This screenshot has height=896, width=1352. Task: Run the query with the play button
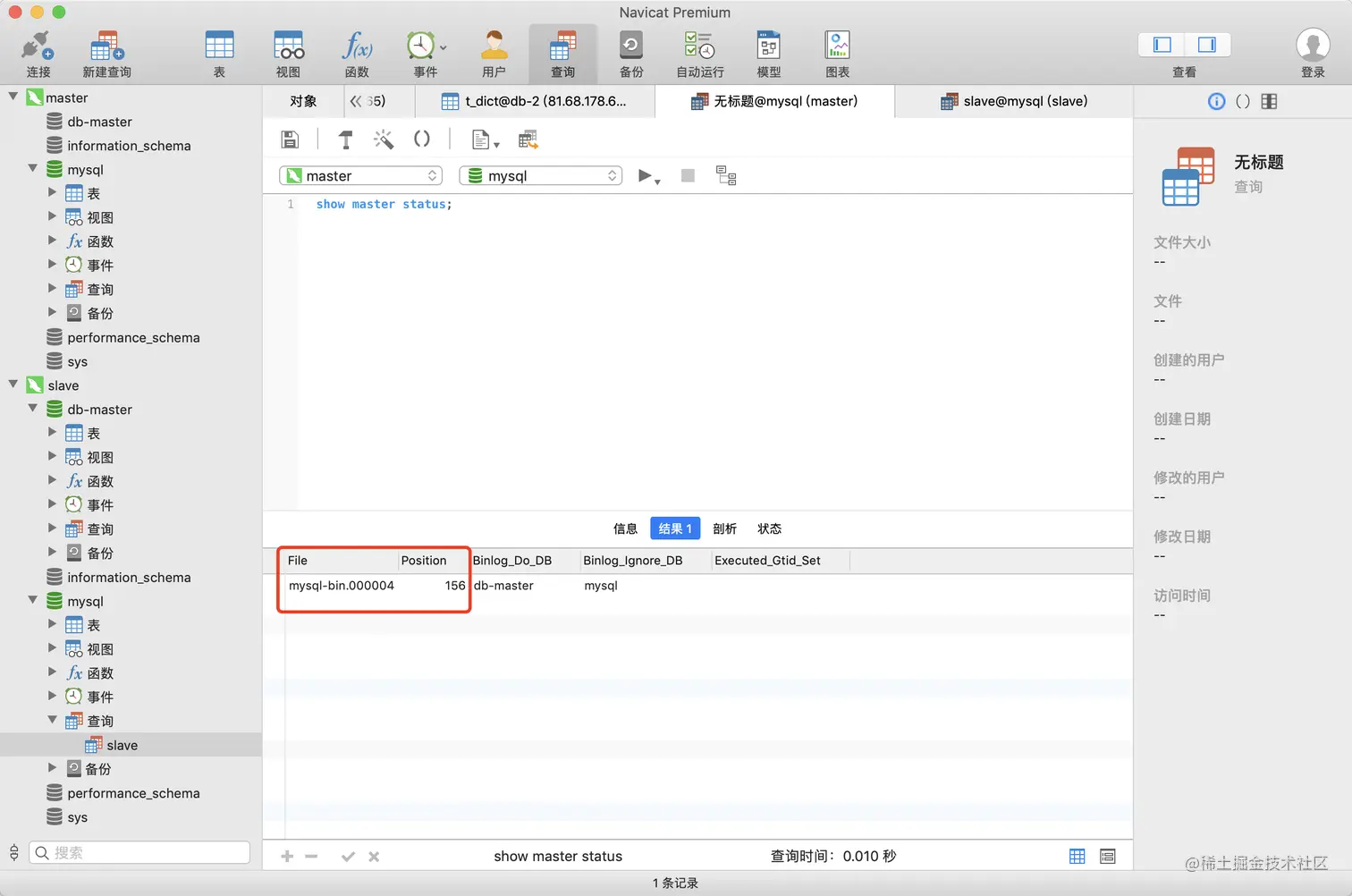pos(645,176)
